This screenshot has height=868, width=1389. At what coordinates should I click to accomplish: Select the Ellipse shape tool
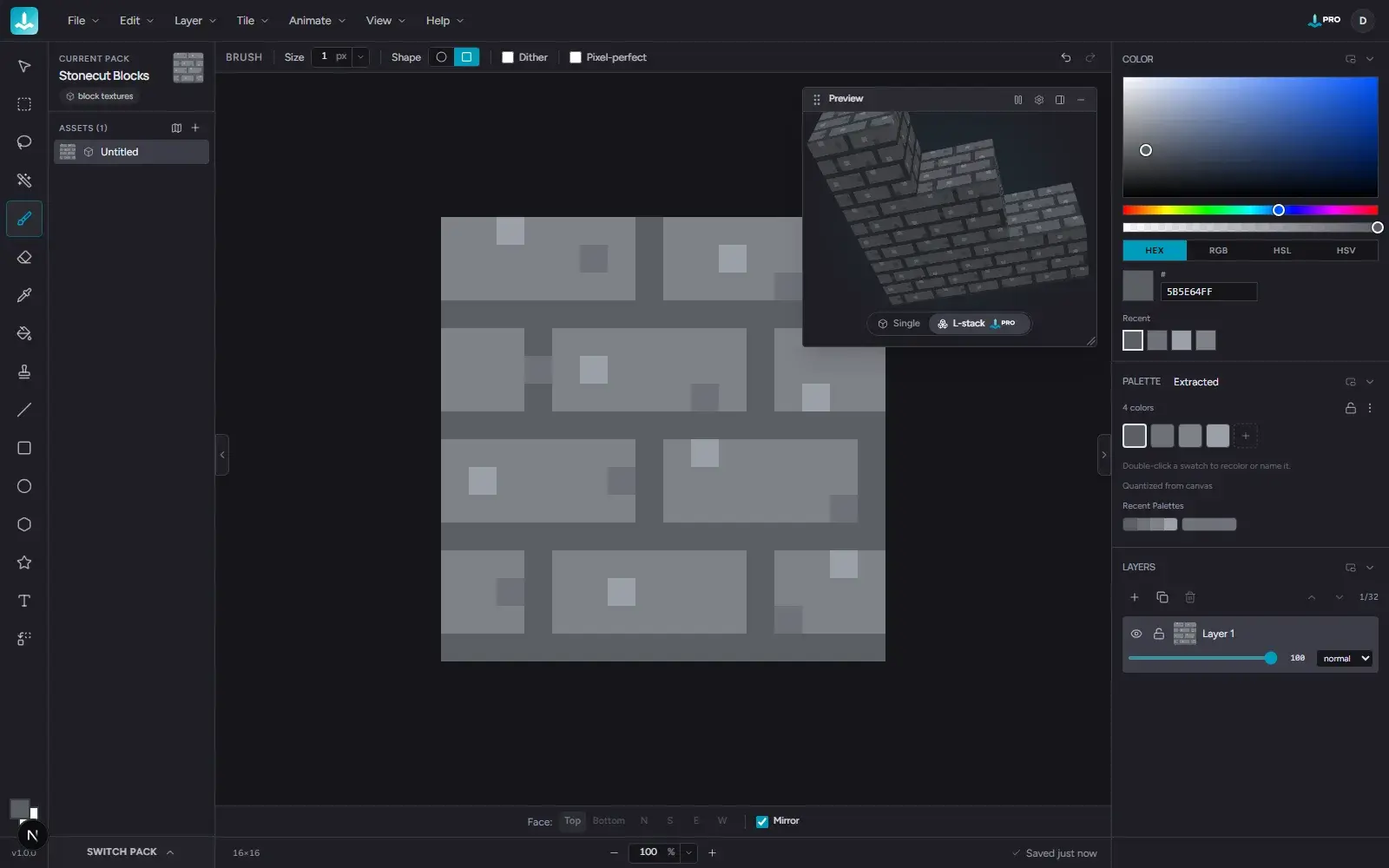click(x=24, y=486)
